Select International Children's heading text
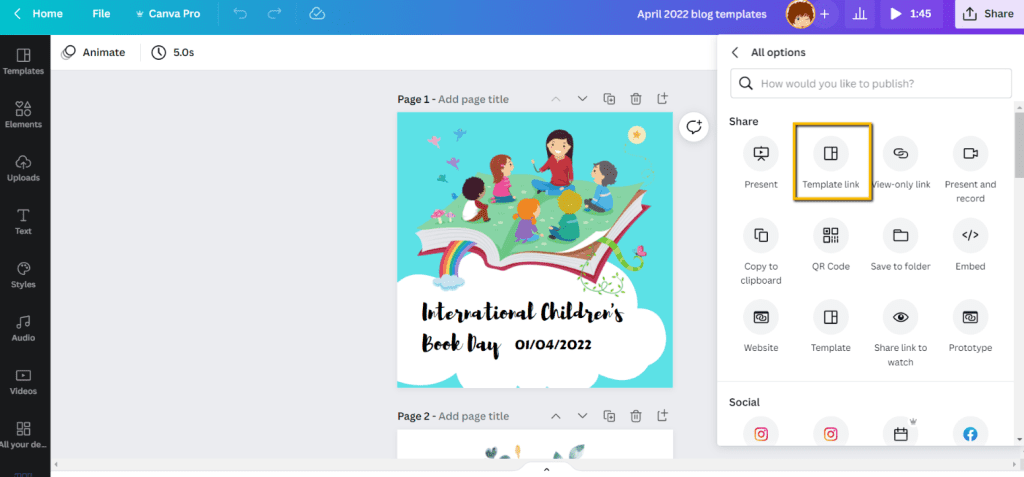The image size is (1024, 477). pyautogui.click(x=522, y=313)
